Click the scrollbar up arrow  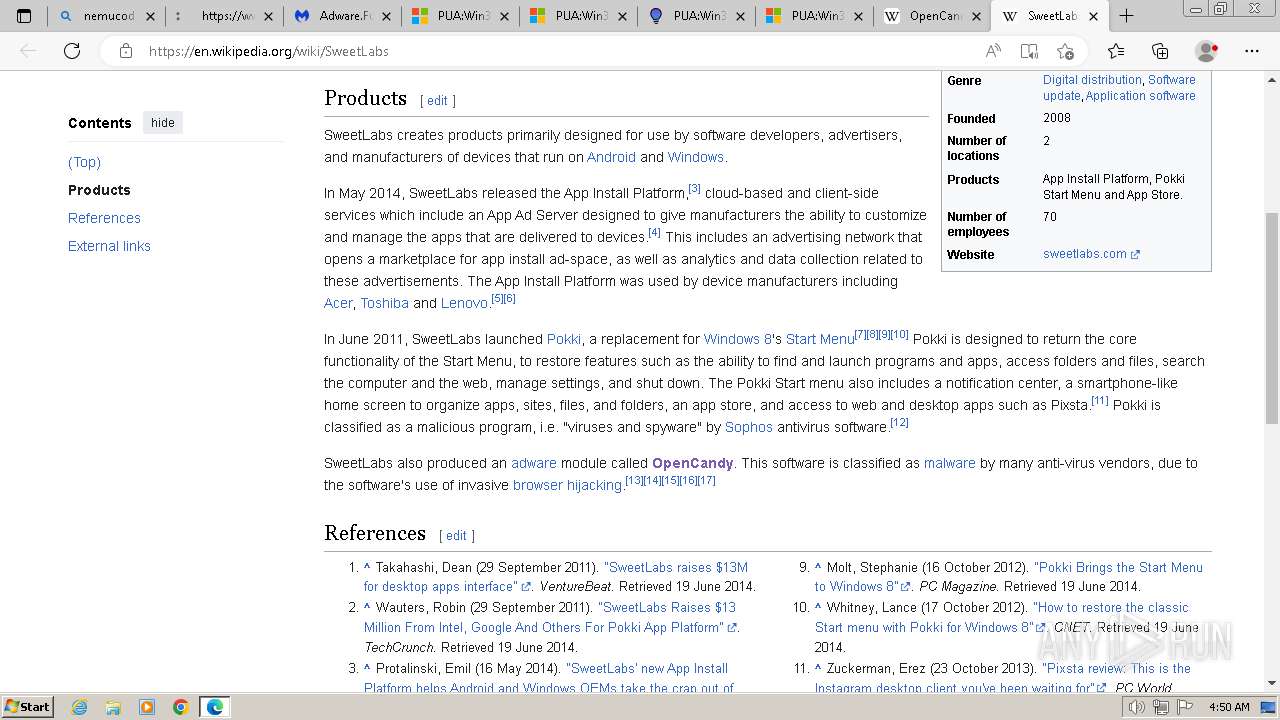click(x=1272, y=79)
